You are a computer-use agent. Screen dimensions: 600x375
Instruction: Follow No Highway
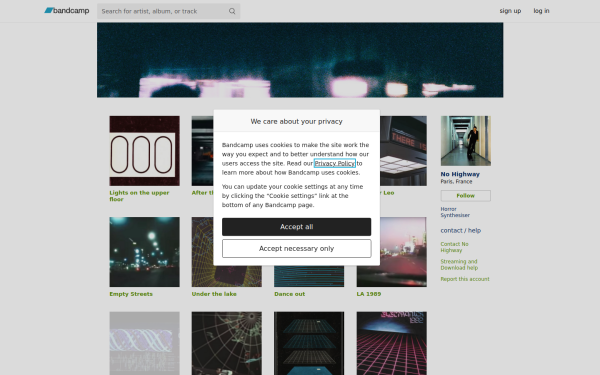[466, 196]
